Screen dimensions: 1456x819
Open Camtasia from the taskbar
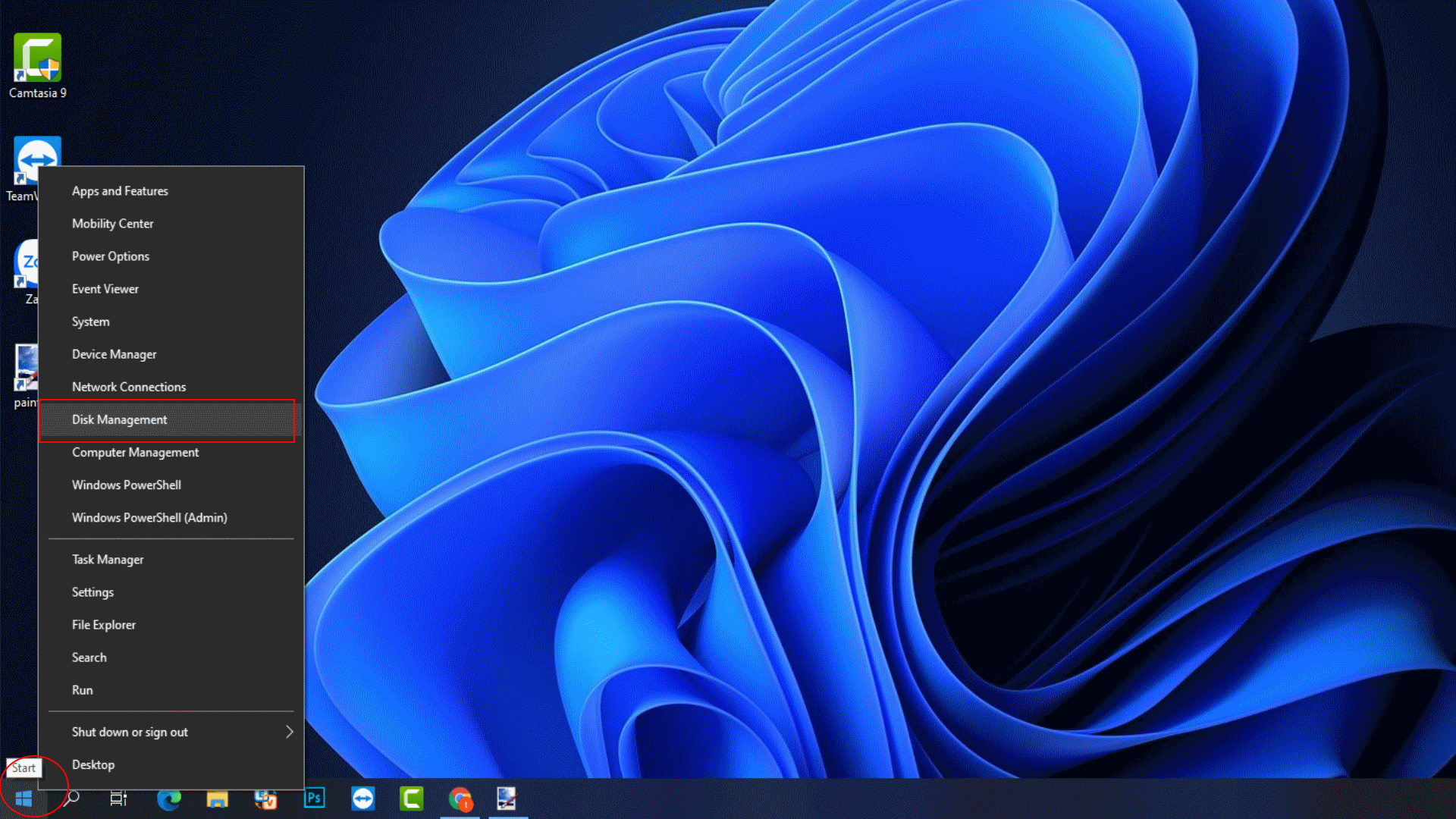tap(411, 799)
